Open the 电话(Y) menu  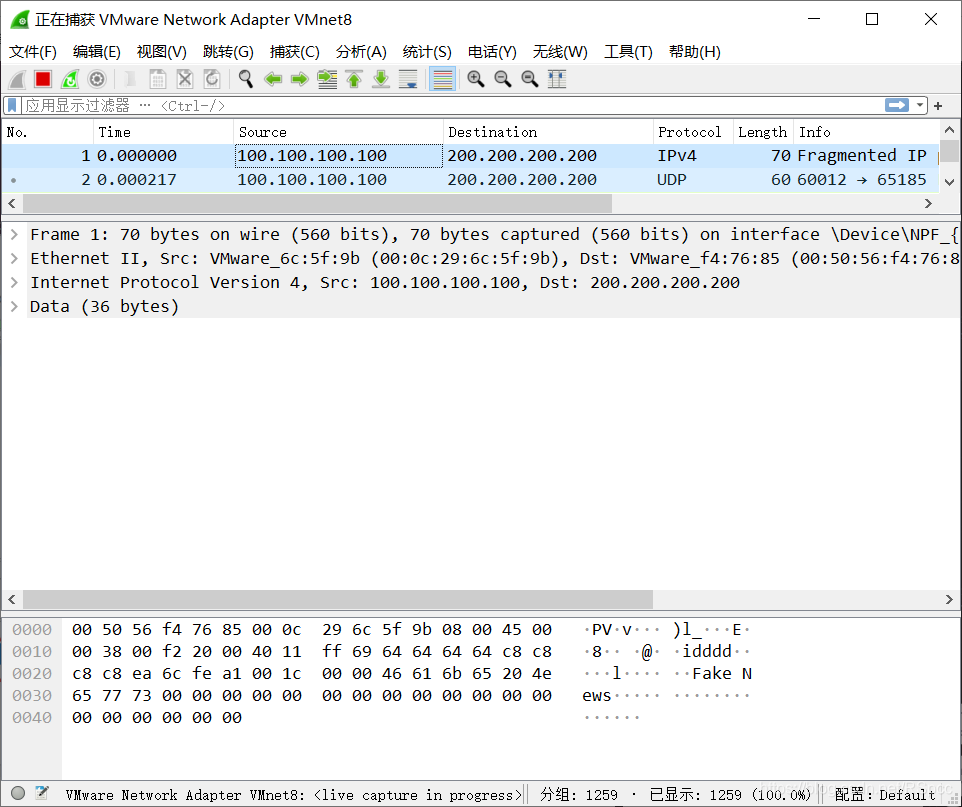click(x=492, y=52)
